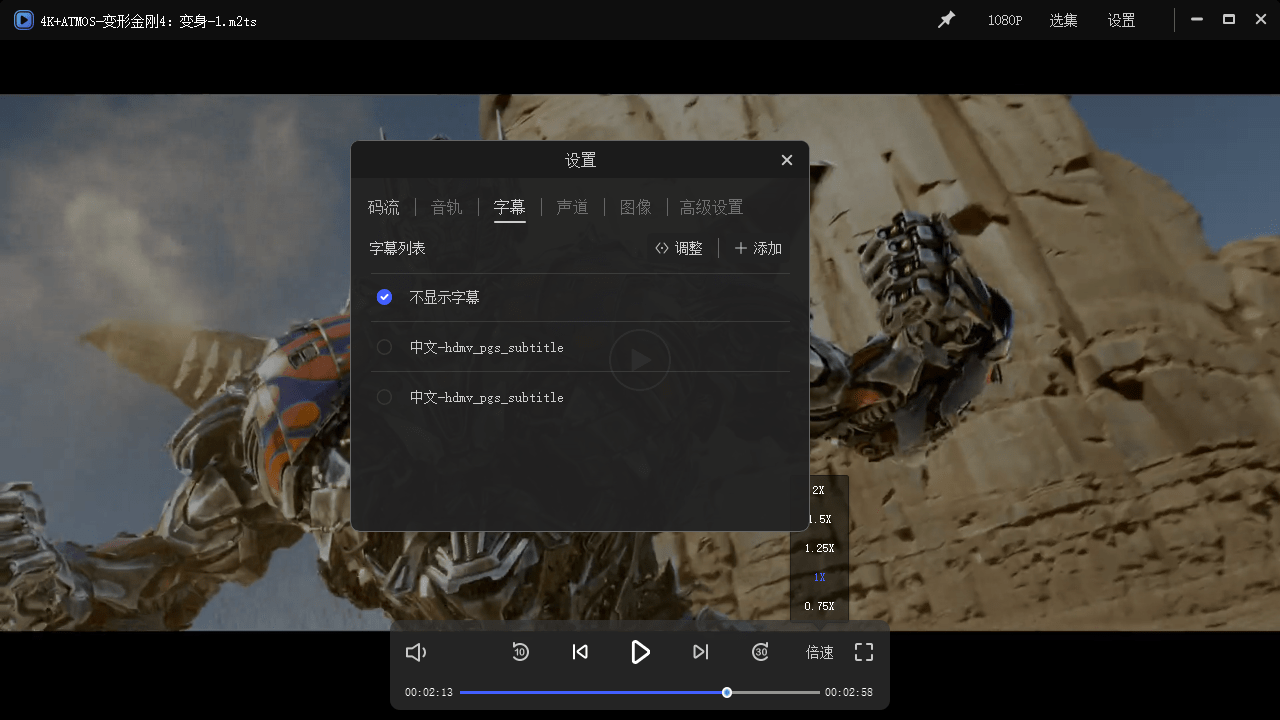This screenshot has width=1280, height=720.
Task: Open the 选集 episode list
Action: pyautogui.click(x=1063, y=20)
